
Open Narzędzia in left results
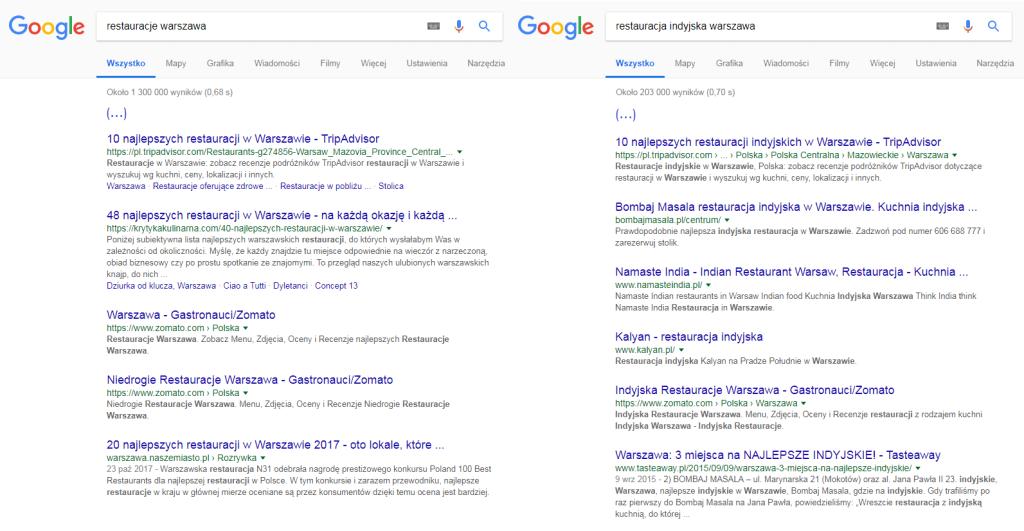pos(486,63)
